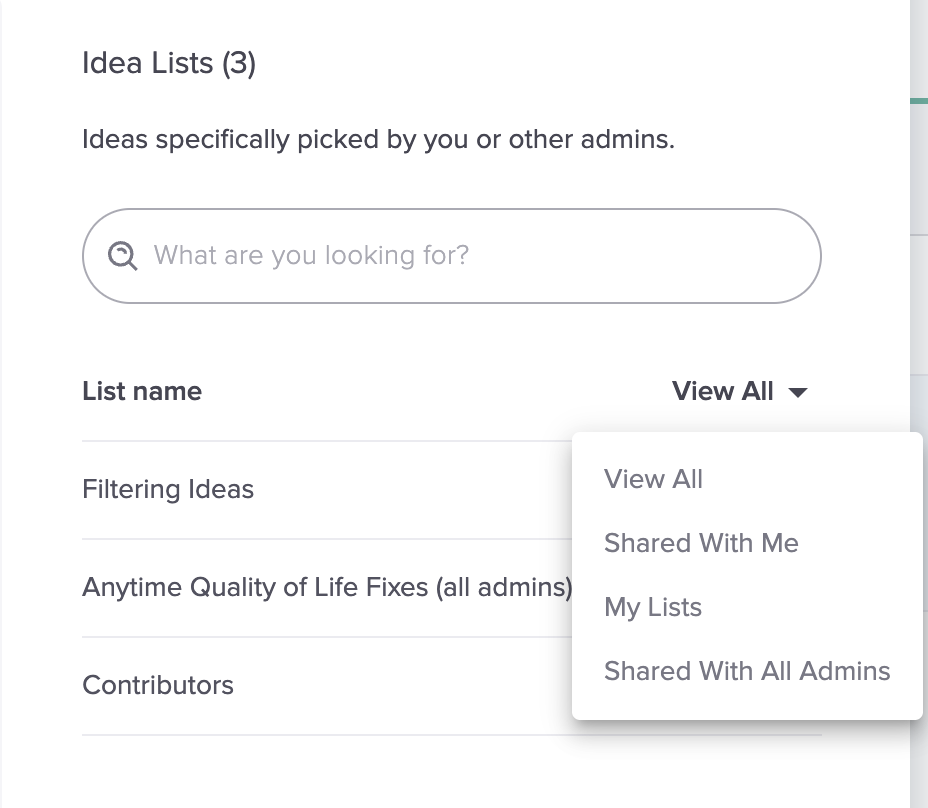
Task: Click empty space inside the search box
Action: coord(645,256)
